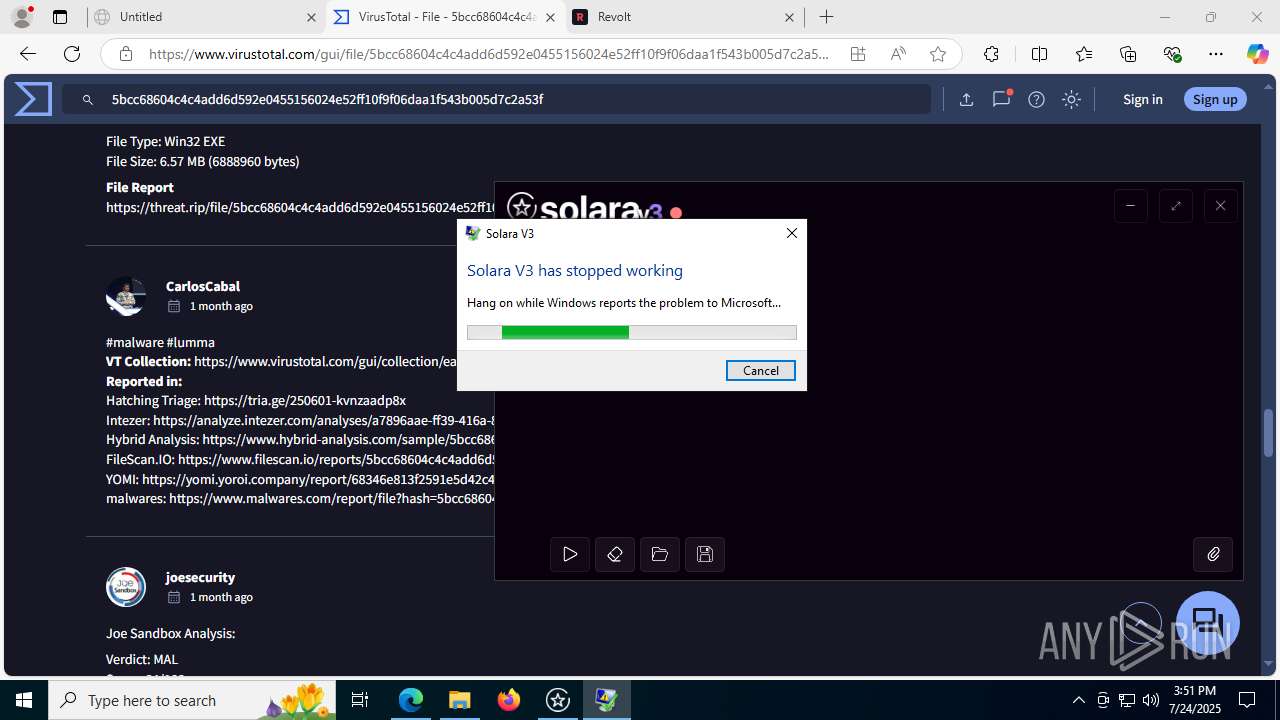Open the Extensions puzzle icon
The width and height of the screenshot is (1280, 720).
(991, 54)
